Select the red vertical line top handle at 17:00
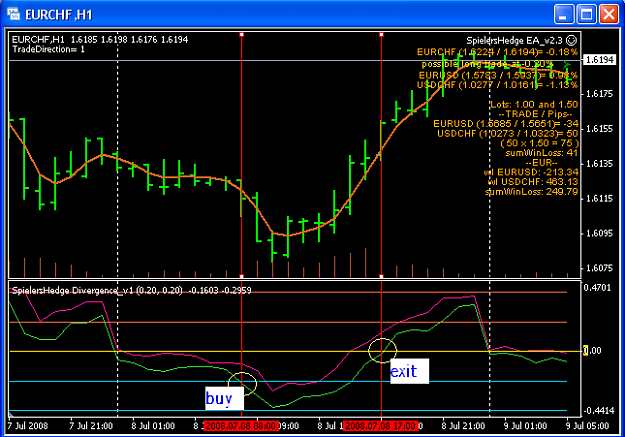Screen dimensions: 625x437 pyautogui.click(x=381, y=35)
